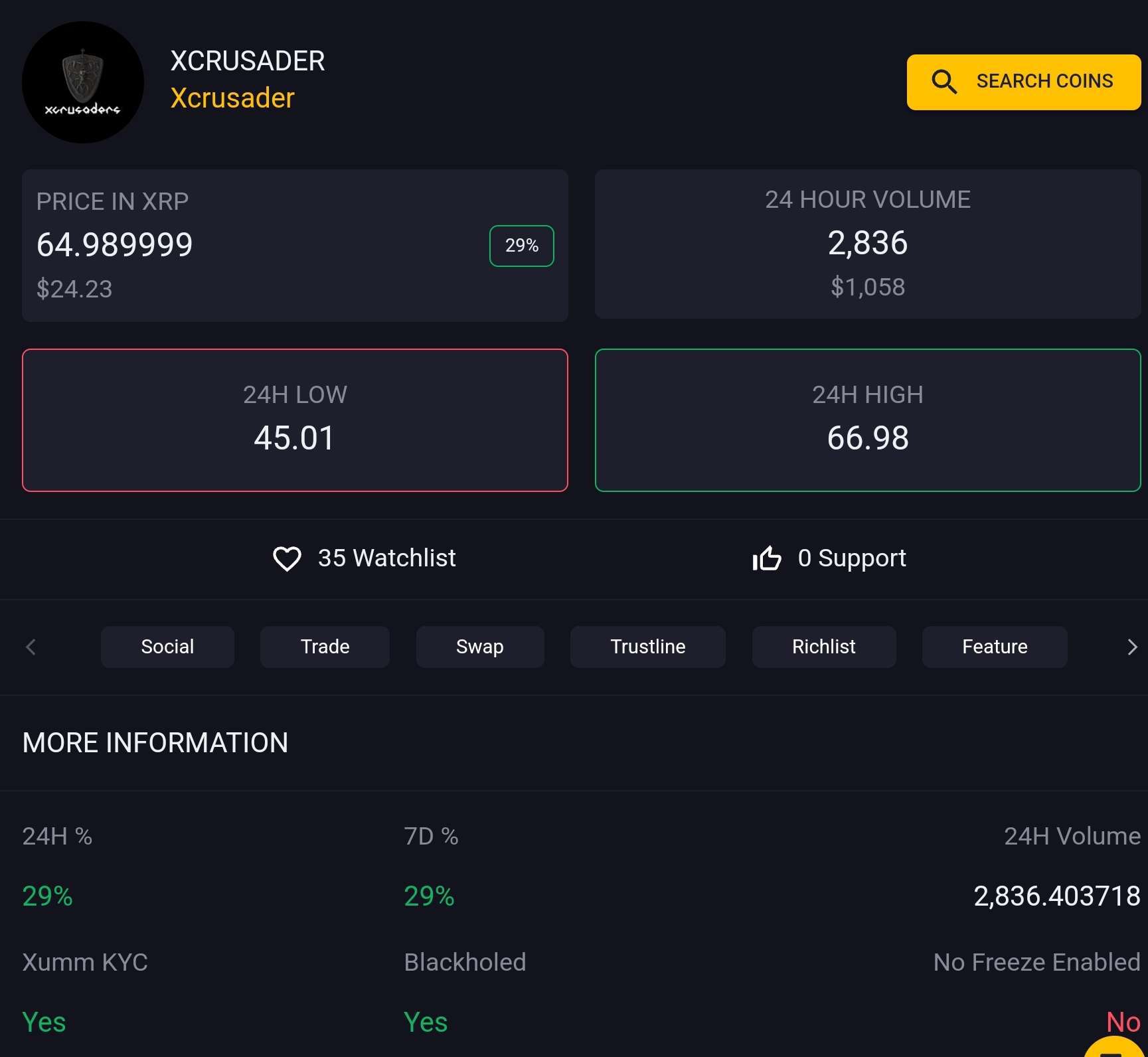Add coin to watchlist with heart icon
Screen dimensions: 1148x1057
click(287, 558)
